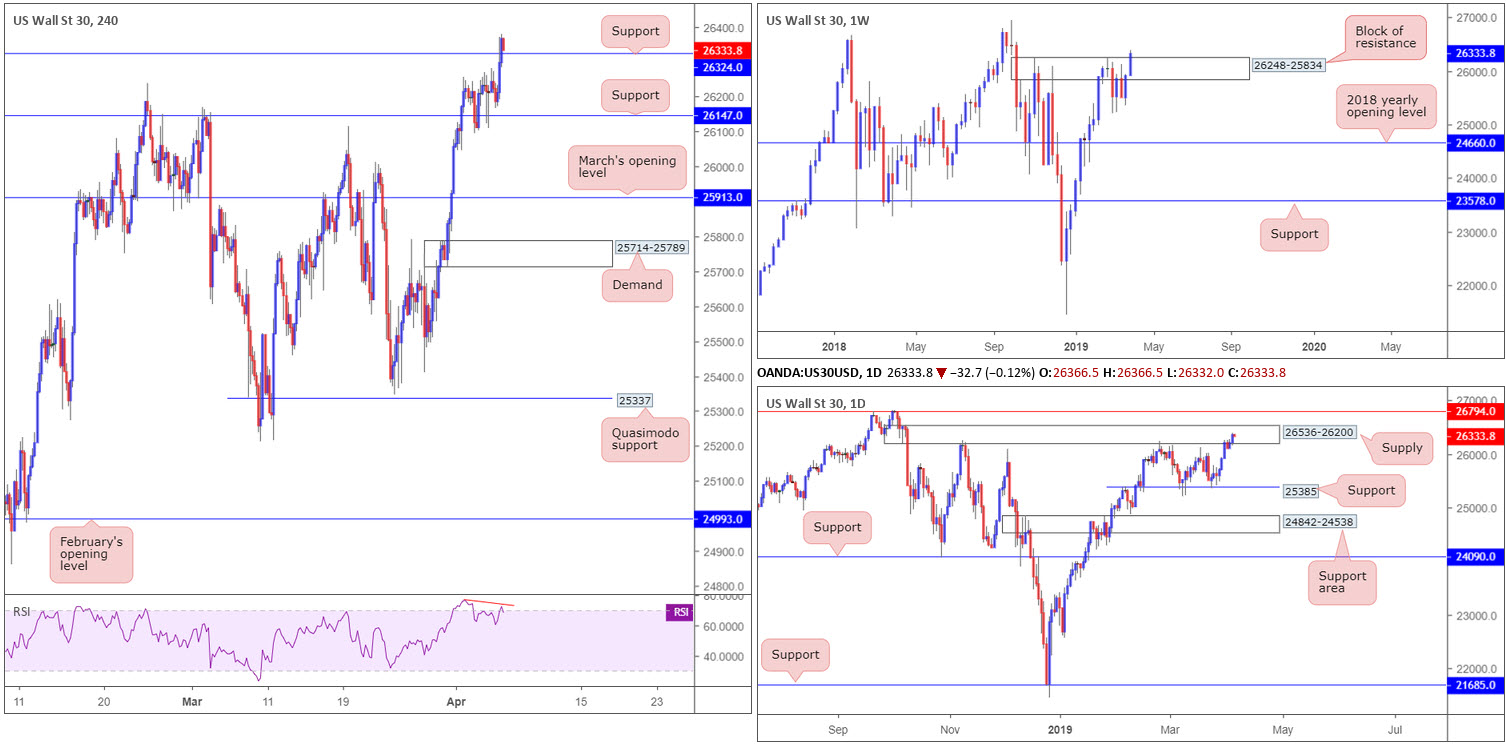Select the 'March's opening level' callout

pos(627,168)
